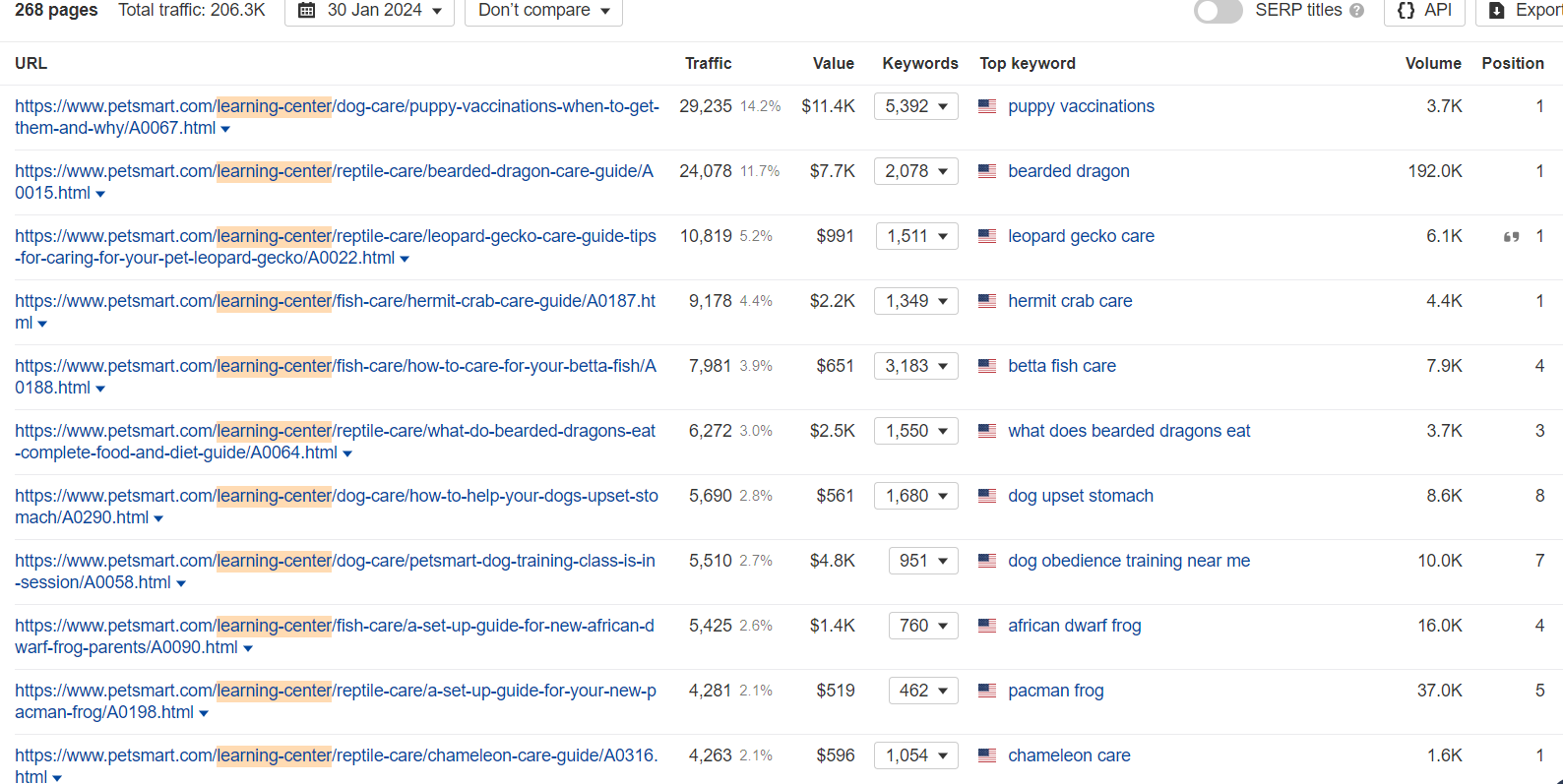1563x784 pixels.
Task: Open the 760 keywords dropdown
Action: (x=923, y=626)
